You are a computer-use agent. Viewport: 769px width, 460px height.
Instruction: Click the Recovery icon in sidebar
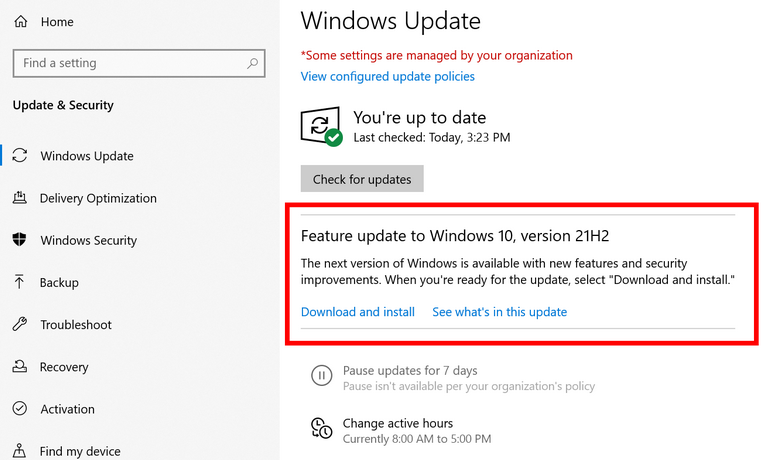click(20, 366)
